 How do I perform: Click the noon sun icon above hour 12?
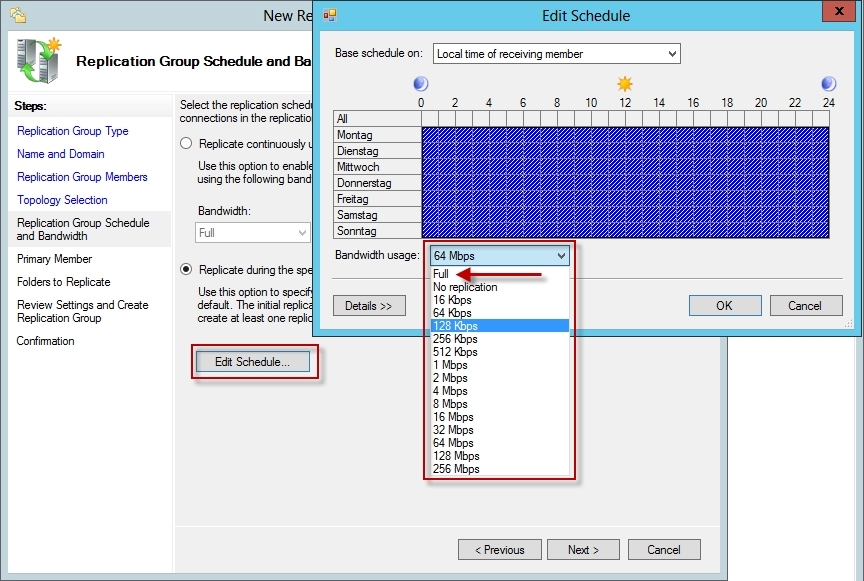coord(625,84)
